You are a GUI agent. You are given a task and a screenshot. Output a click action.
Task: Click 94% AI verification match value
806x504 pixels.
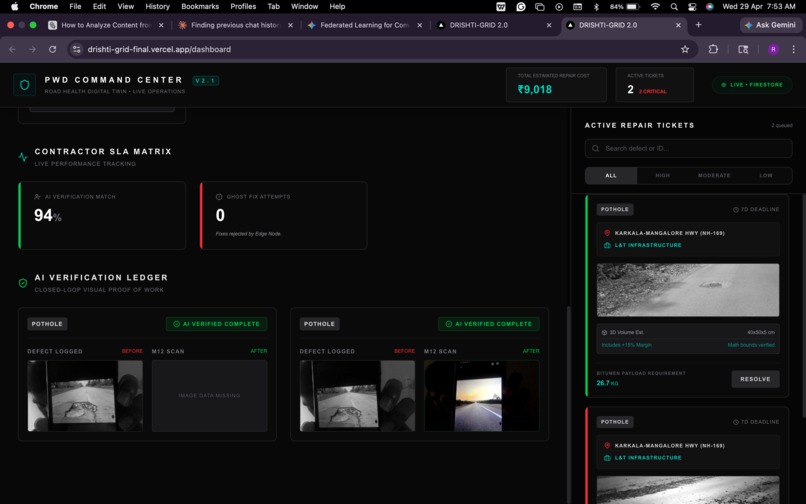pos(47,215)
